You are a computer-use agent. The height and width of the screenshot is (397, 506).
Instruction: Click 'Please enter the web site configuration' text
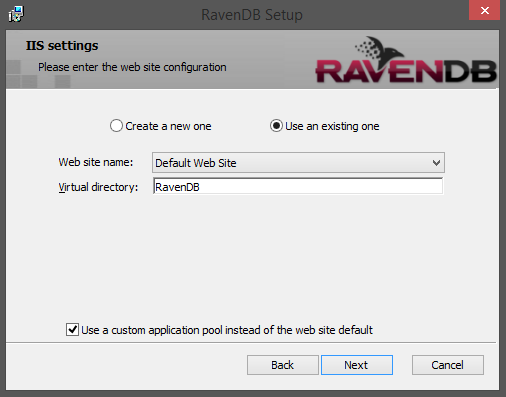[x=132, y=67]
